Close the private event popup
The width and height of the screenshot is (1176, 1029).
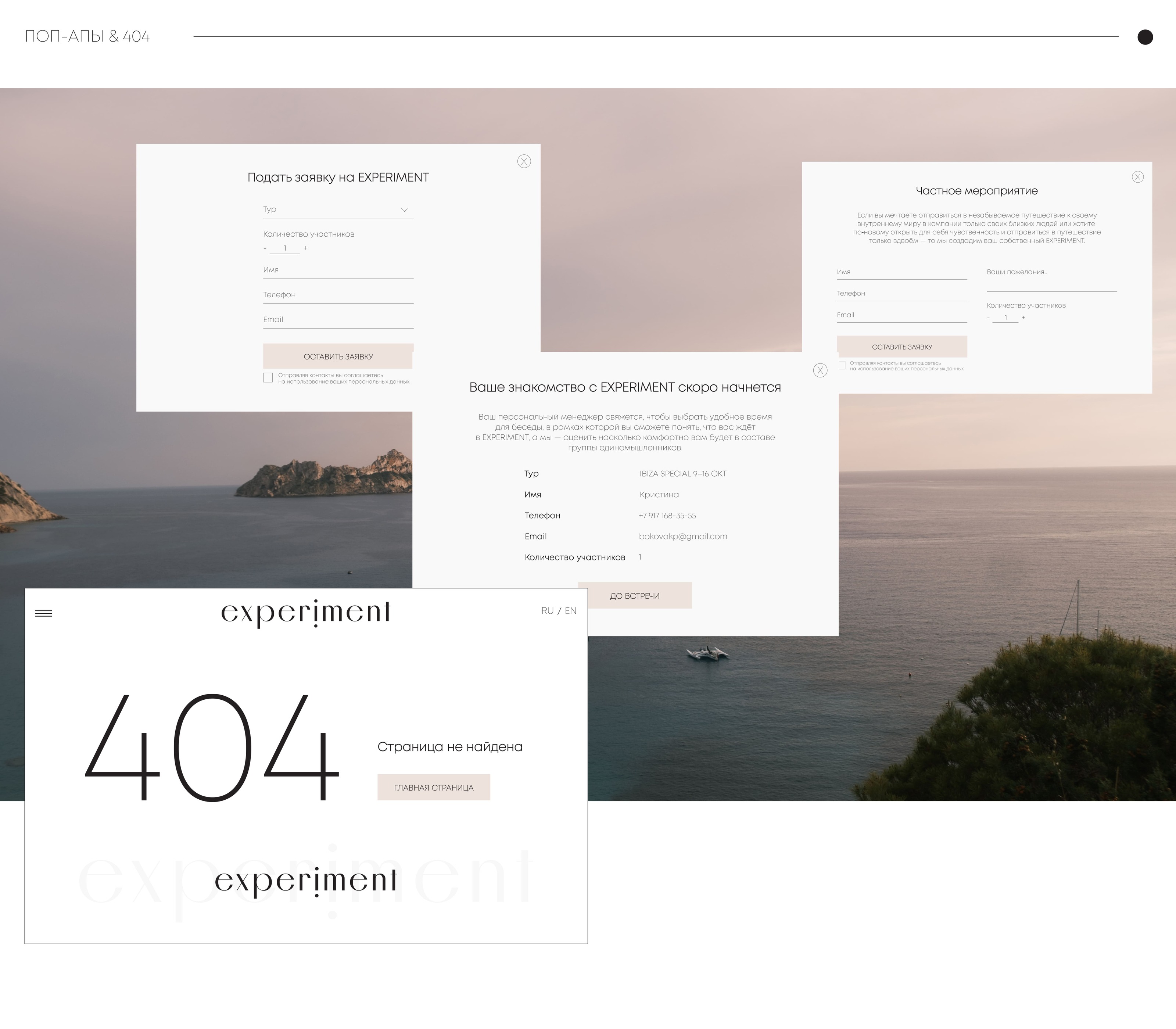[1137, 177]
